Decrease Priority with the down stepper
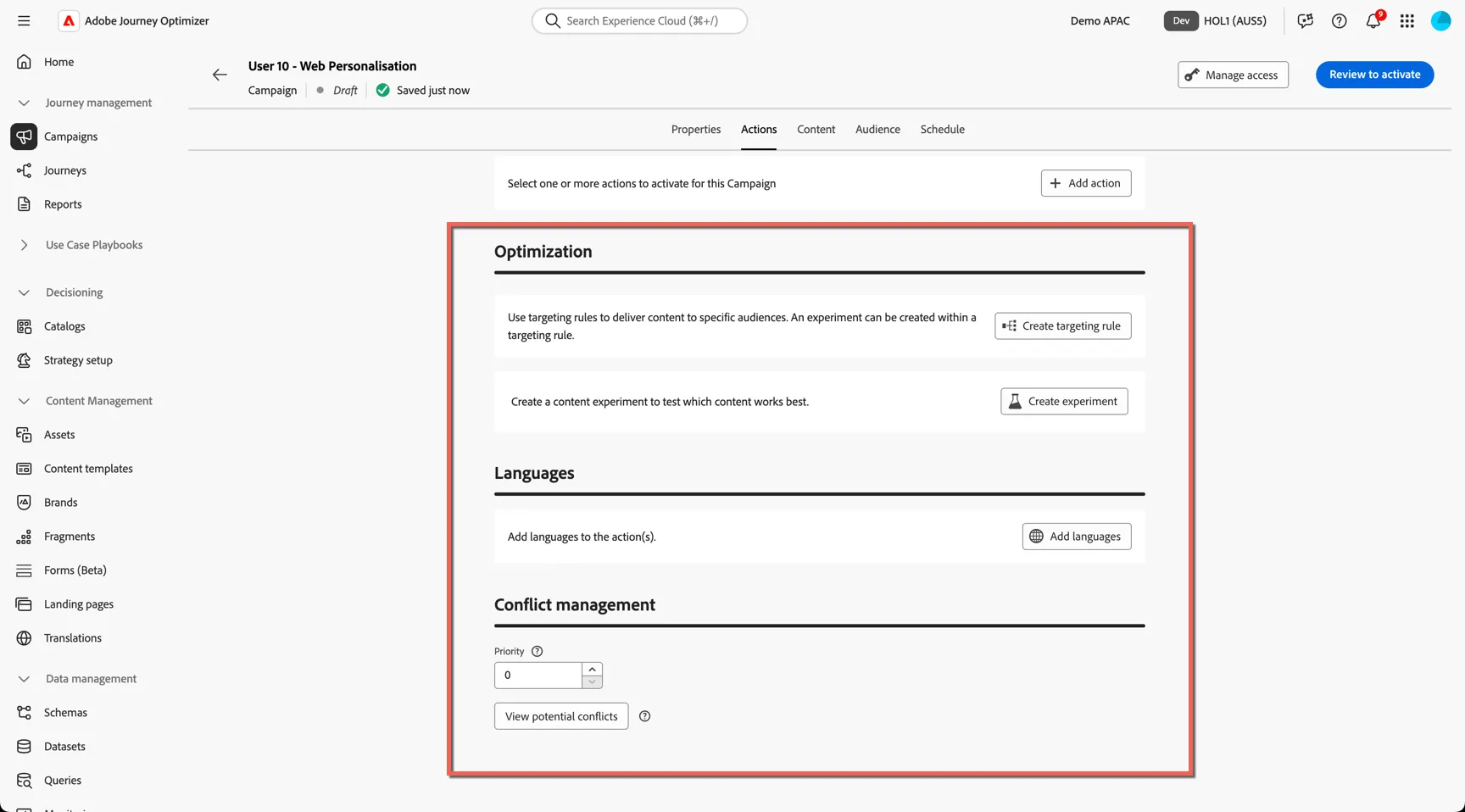Screen dimensions: 1465x812 click(x=592, y=681)
